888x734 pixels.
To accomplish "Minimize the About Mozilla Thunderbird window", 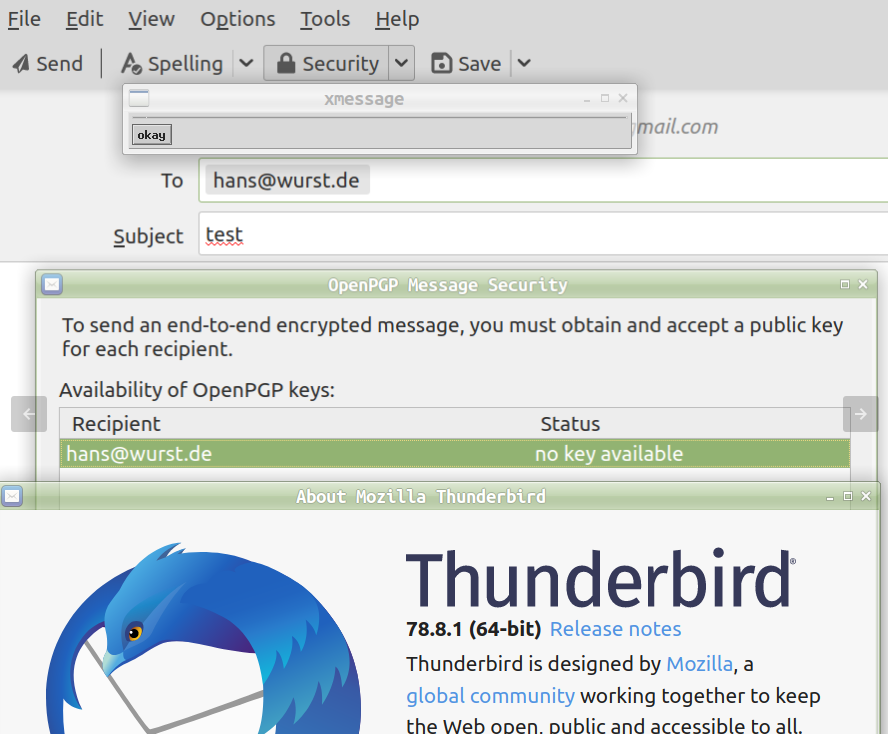I will (x=830, y=497).
